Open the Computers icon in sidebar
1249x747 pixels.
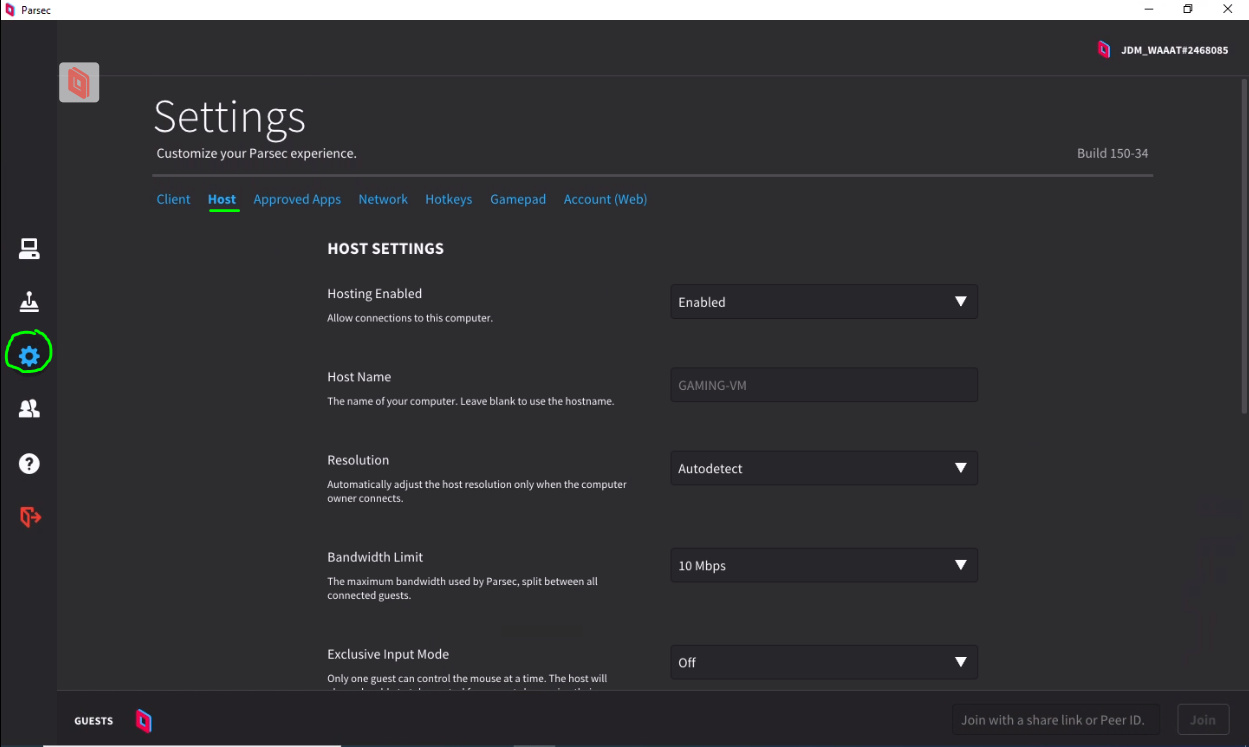pyautogui.click(x=29, y=249)
